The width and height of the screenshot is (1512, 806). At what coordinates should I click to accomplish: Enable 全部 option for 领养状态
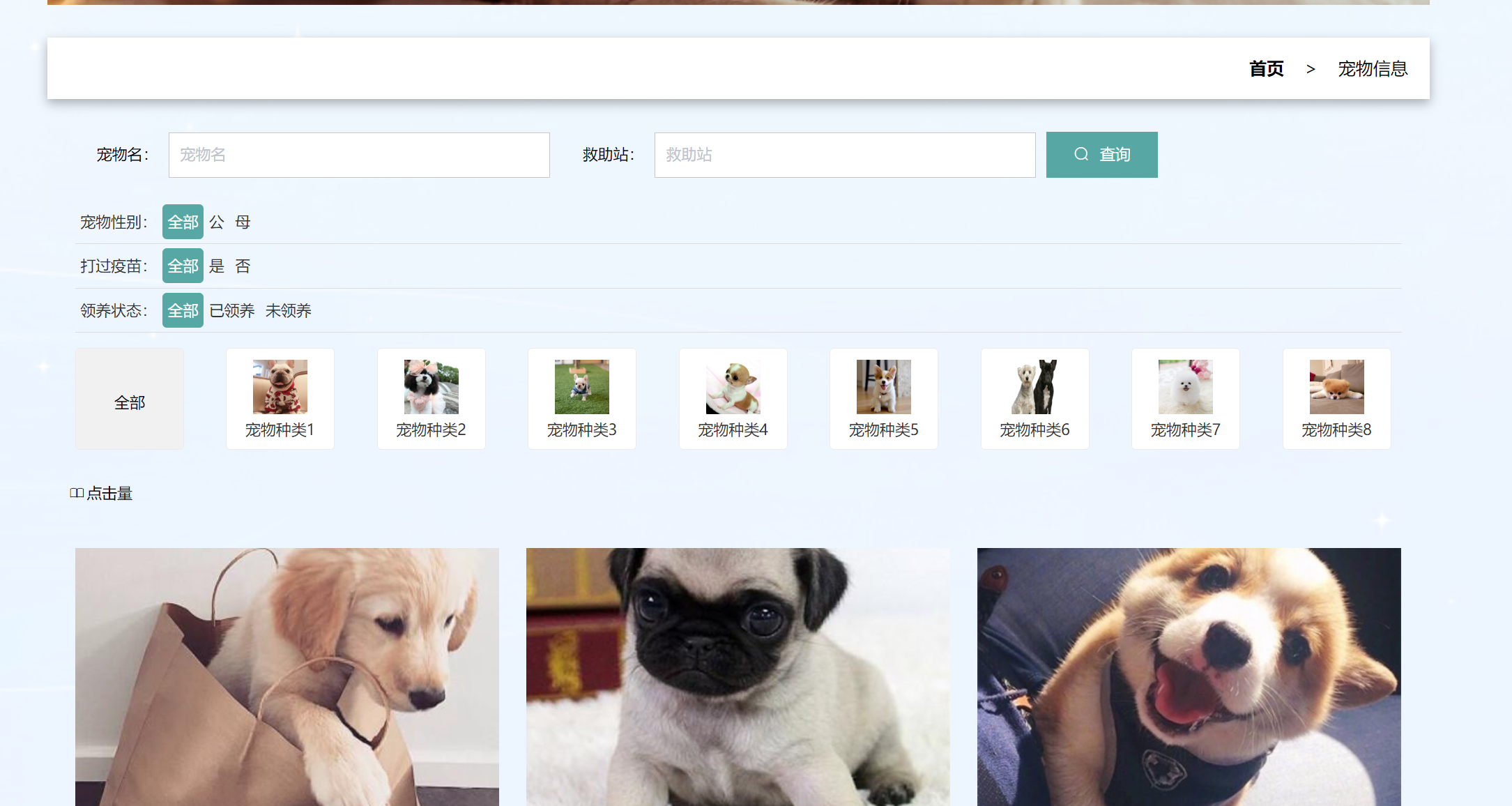click(x=182, y=310)
